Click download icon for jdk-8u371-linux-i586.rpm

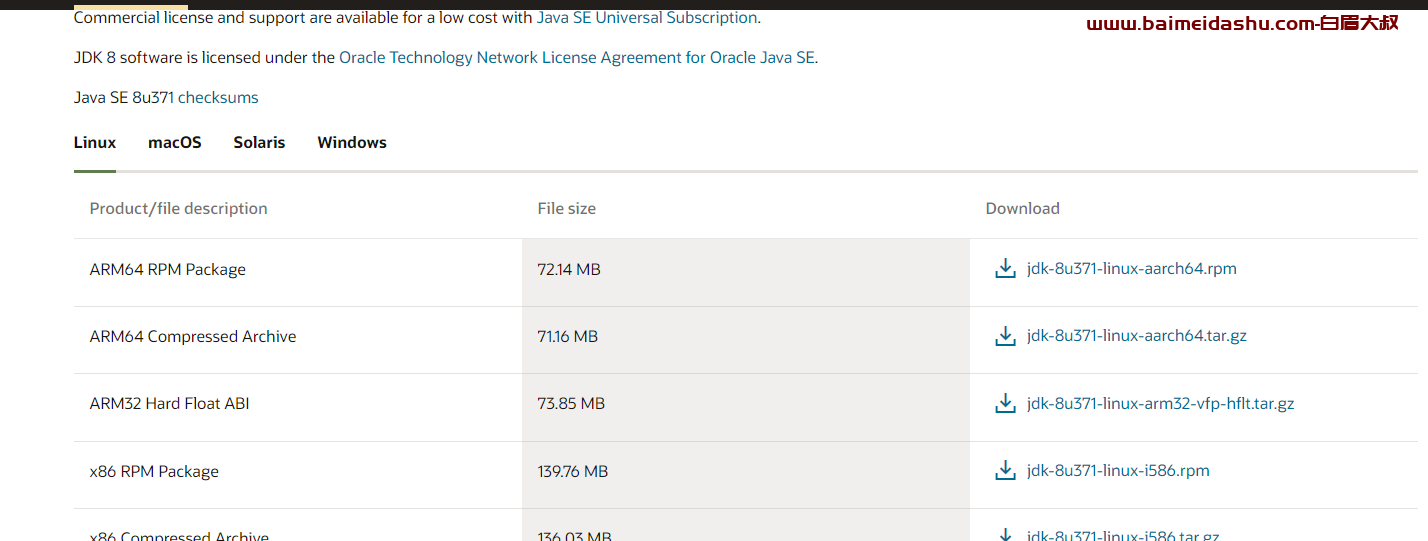[1005, 471]
